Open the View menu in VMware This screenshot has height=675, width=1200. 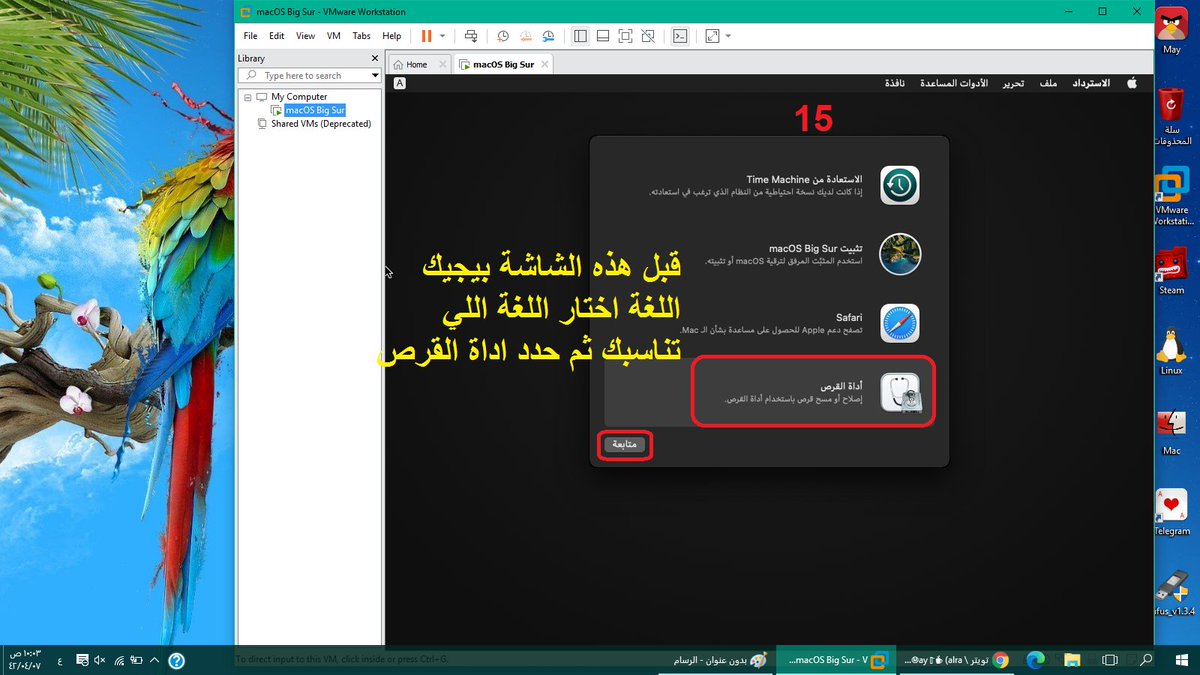306,36
